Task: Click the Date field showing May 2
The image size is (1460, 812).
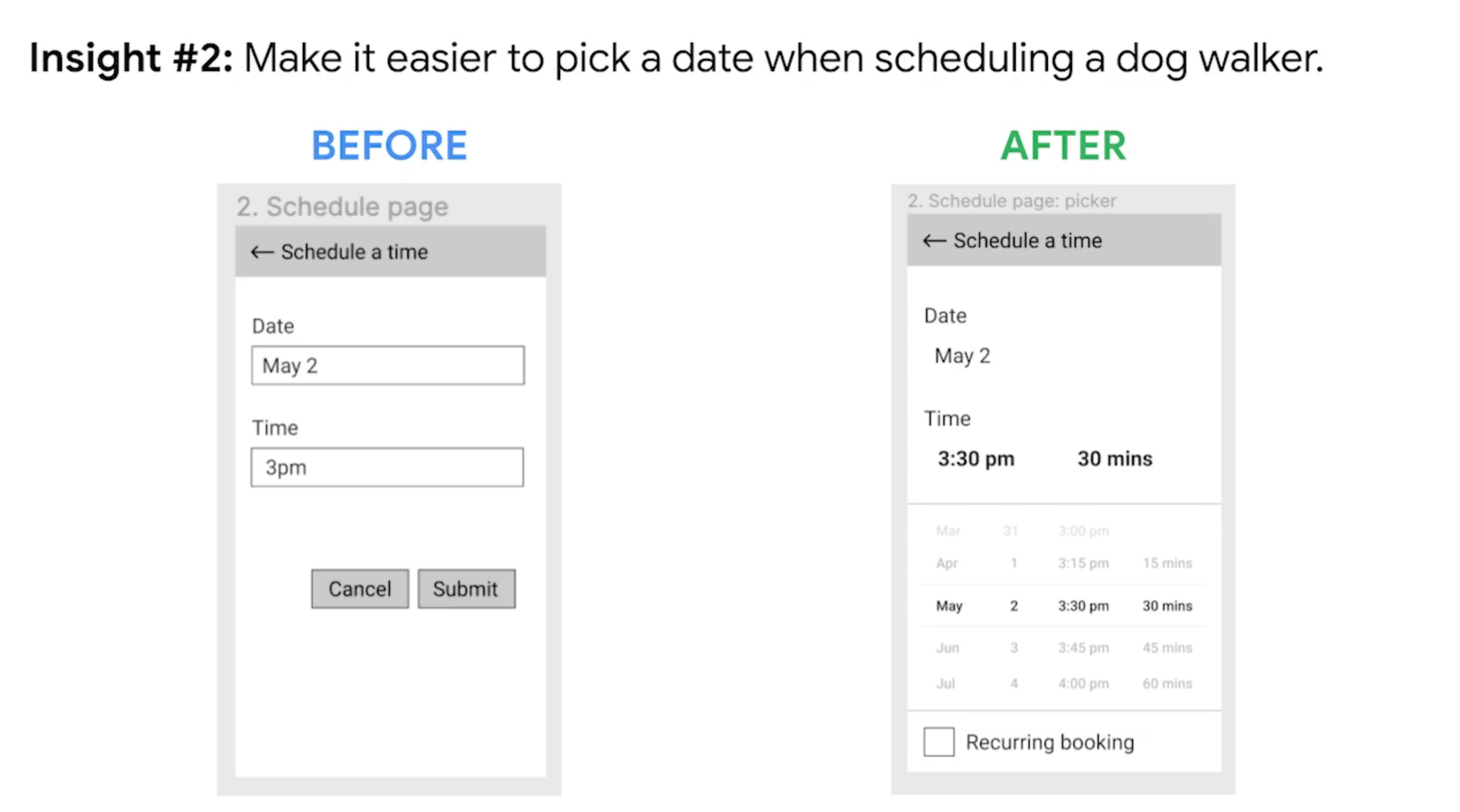Action: 387,366
